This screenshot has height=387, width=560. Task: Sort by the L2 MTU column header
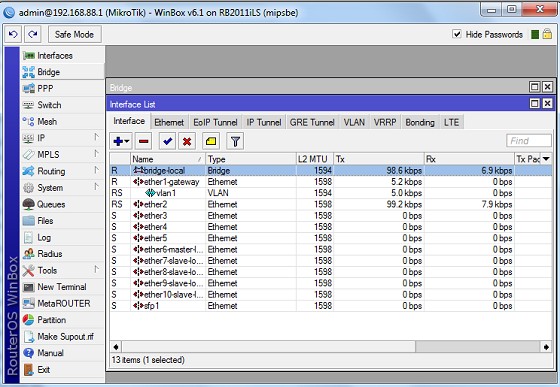click(x=315, y=159)
